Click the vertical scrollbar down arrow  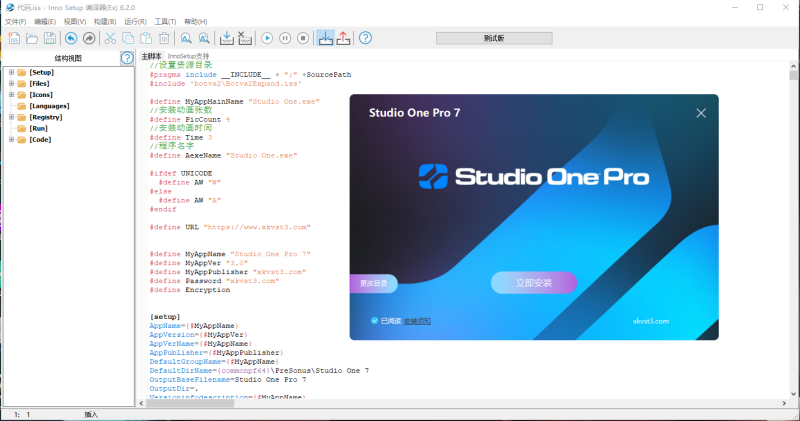click(x=793, y=394)
